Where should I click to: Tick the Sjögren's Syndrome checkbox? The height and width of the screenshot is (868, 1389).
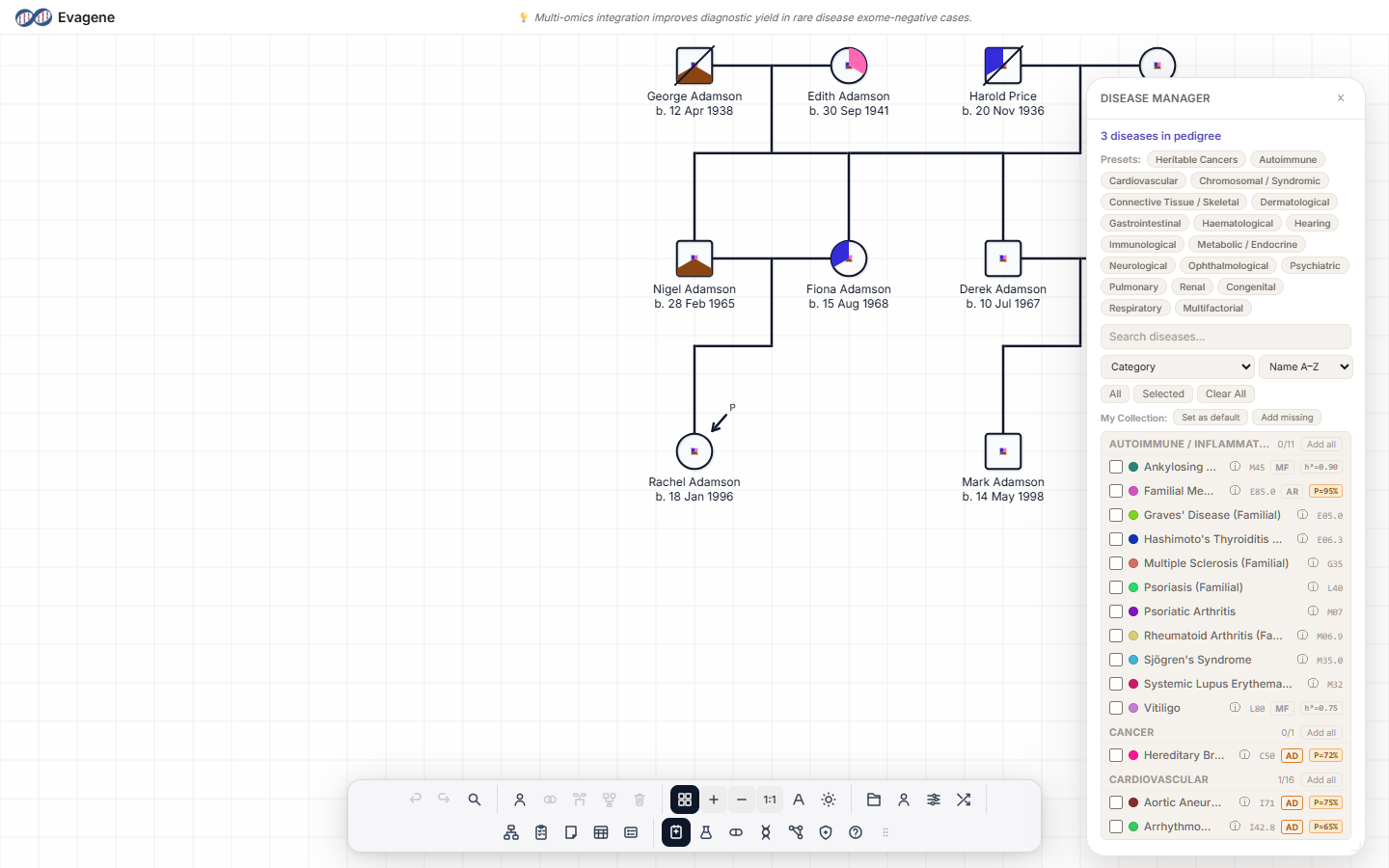(x=1116, y=660)
